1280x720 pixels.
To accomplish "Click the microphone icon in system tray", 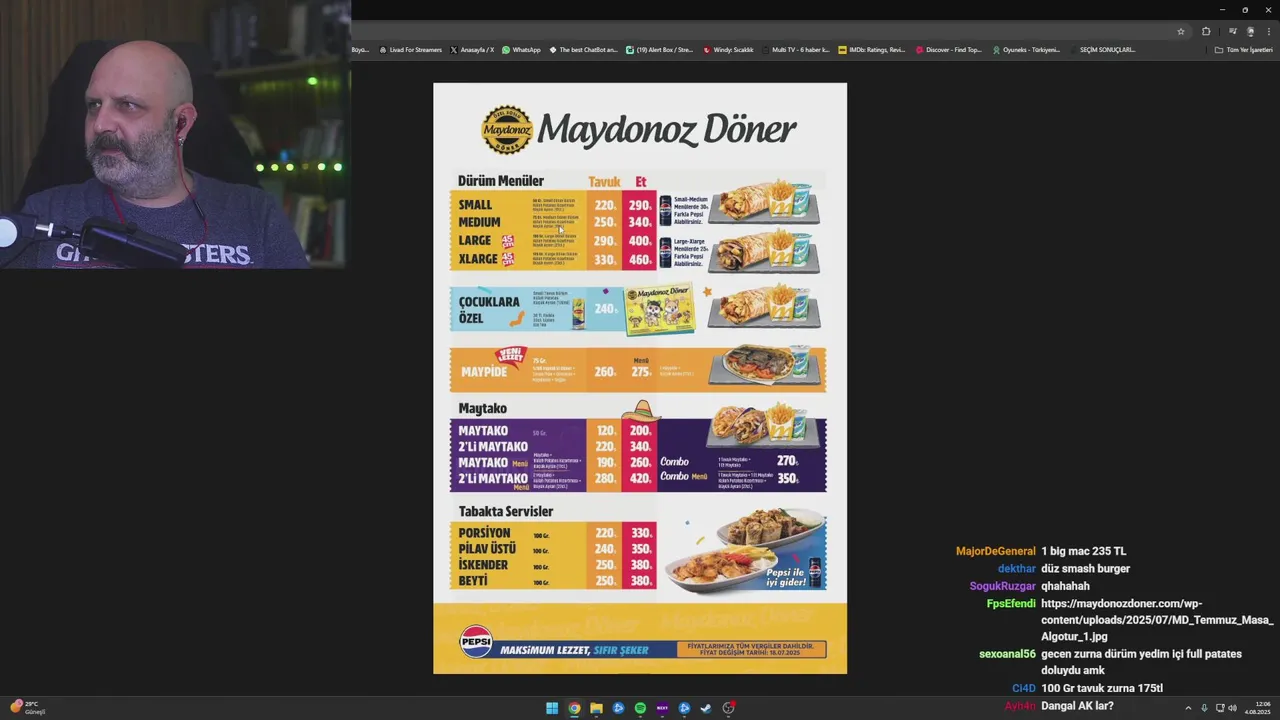I will (1204, 708).
